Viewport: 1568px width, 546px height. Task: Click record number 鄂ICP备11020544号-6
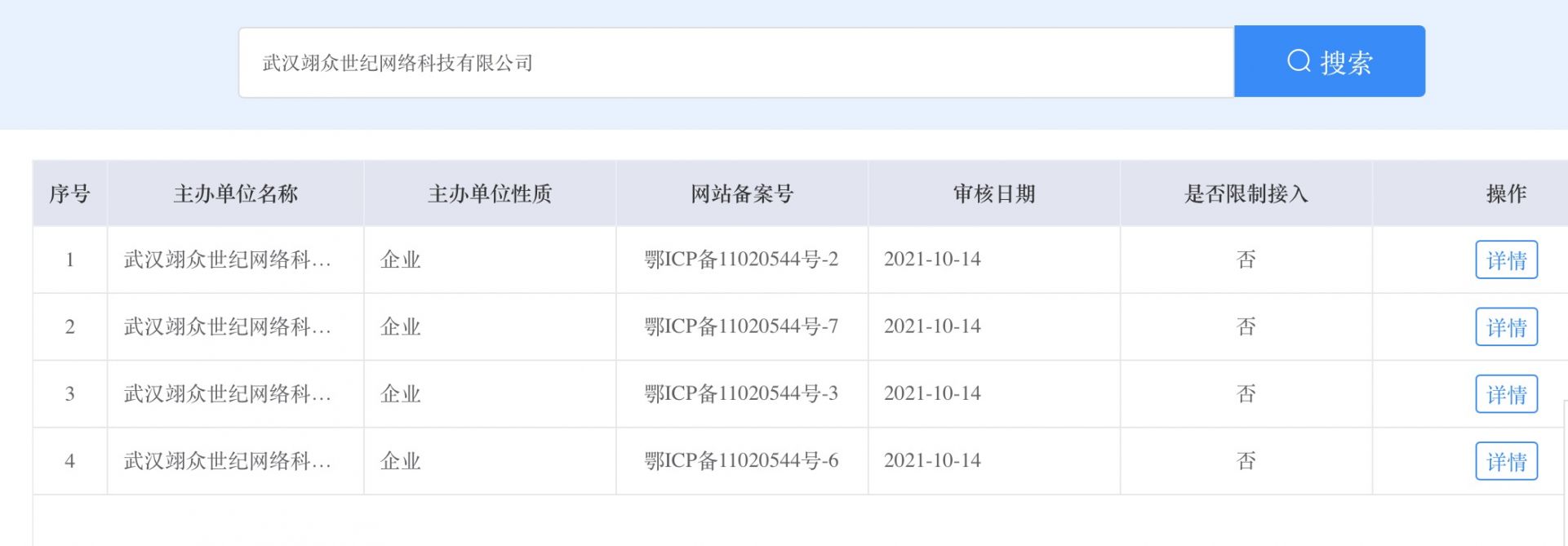pos(741,460)
